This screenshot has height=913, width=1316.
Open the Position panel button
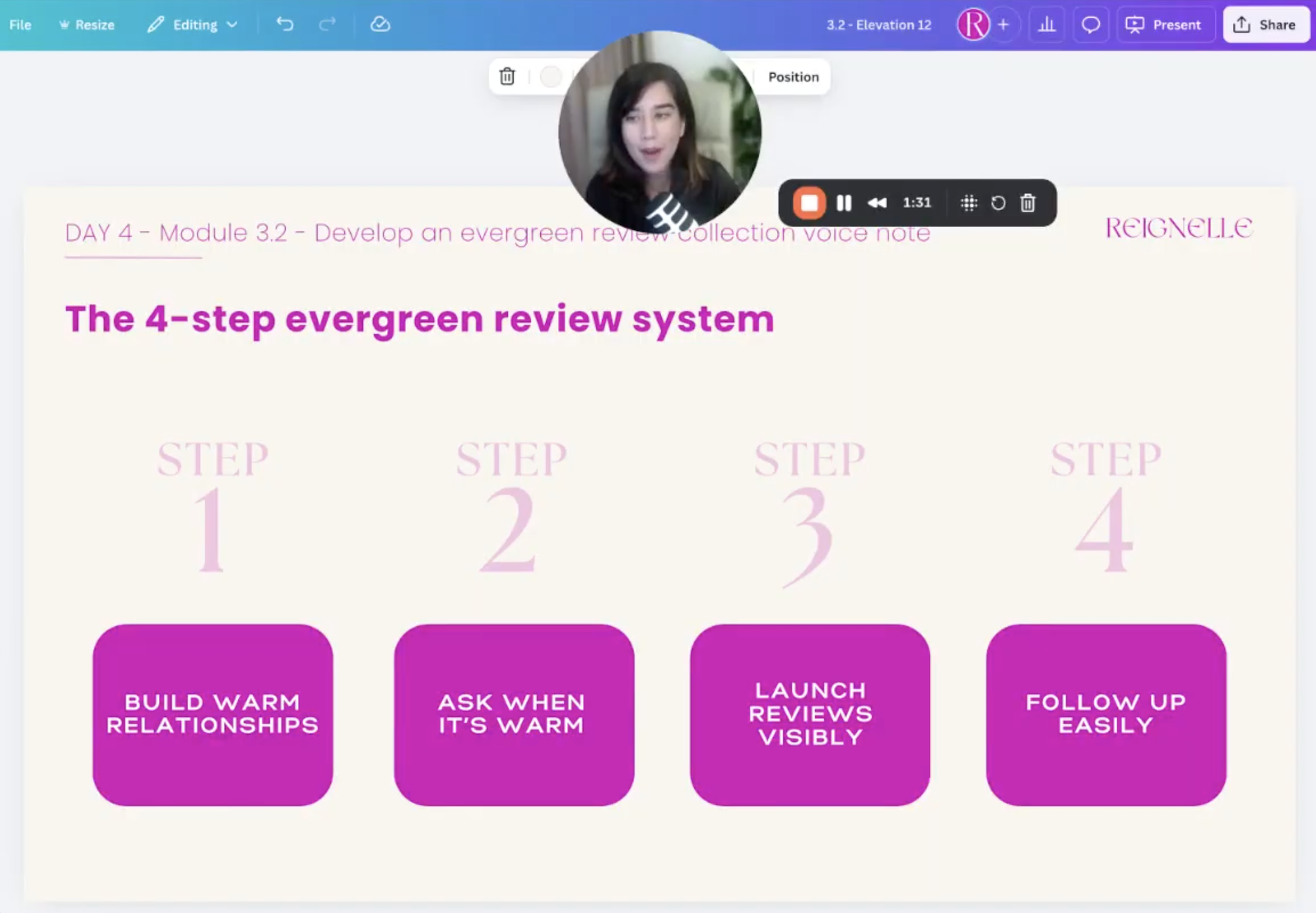[793, 77]
